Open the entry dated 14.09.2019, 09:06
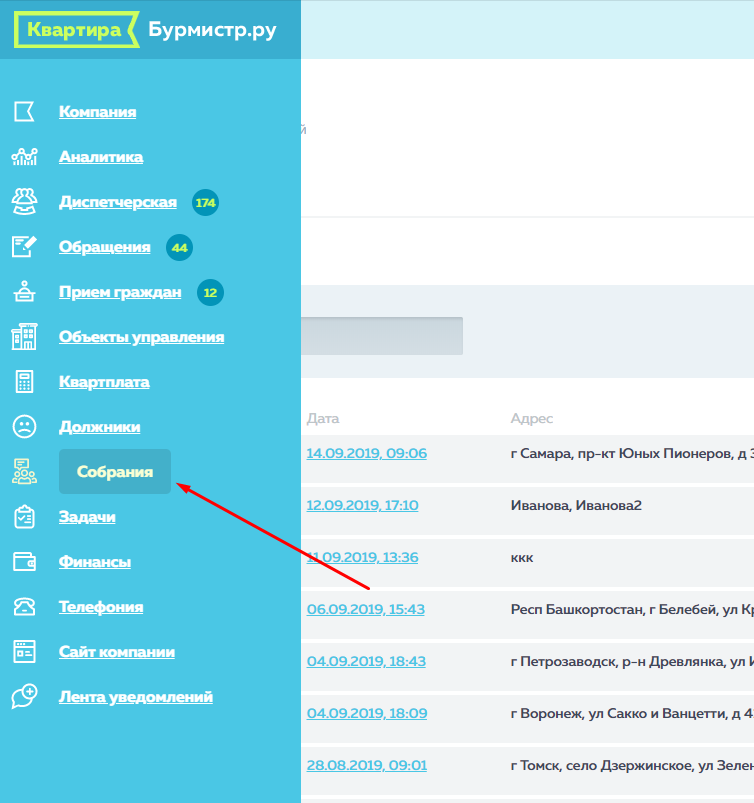754x803 pixels. coord(366,453)
